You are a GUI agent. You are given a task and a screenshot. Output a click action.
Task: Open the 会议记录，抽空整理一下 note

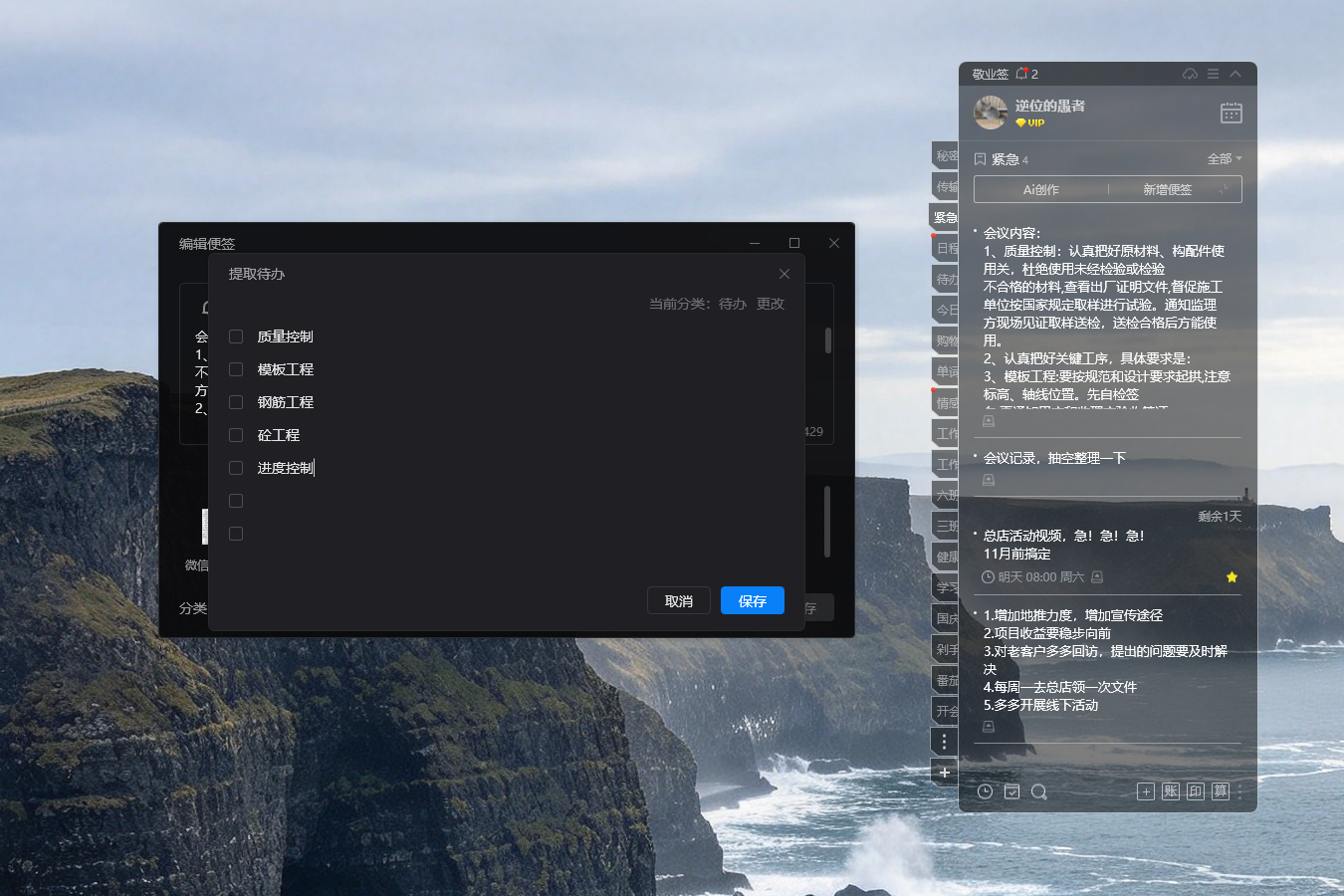pyautogui.click(x=1054, y=458)
